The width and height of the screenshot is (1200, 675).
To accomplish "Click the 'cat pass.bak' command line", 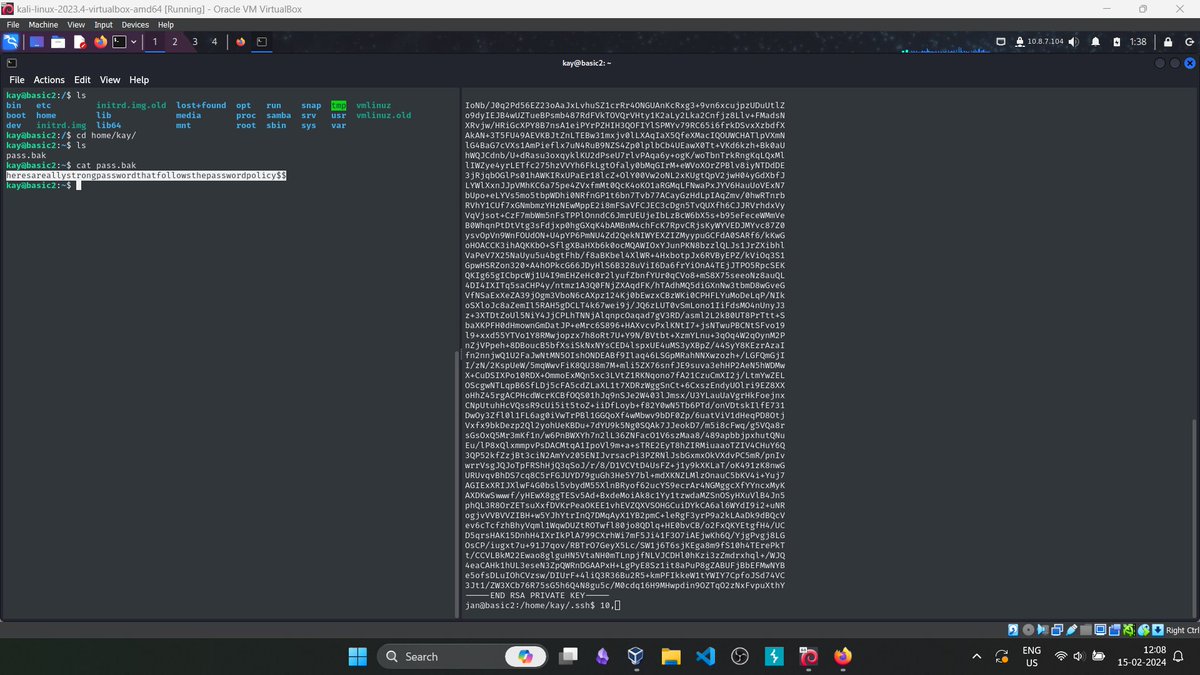I will (70, 165).
